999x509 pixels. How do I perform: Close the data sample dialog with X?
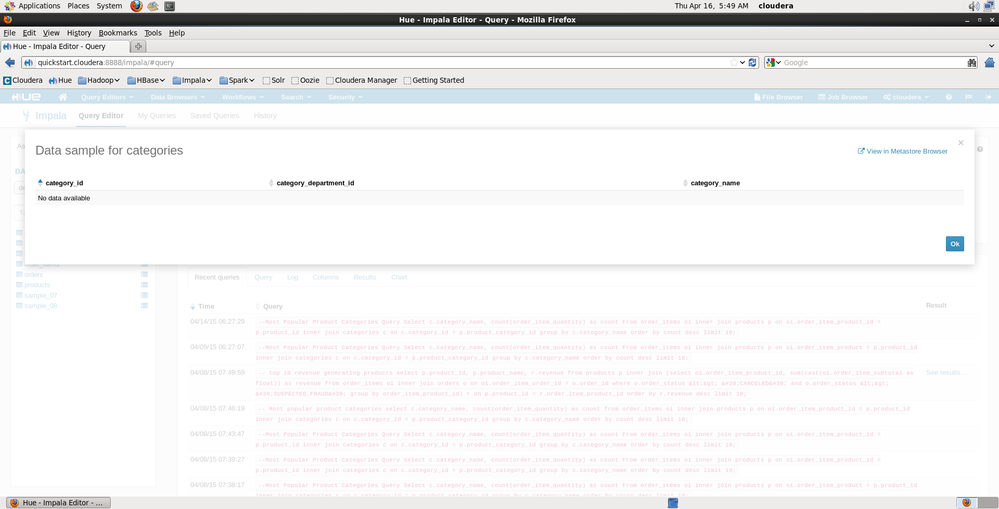tap(961, 143)
